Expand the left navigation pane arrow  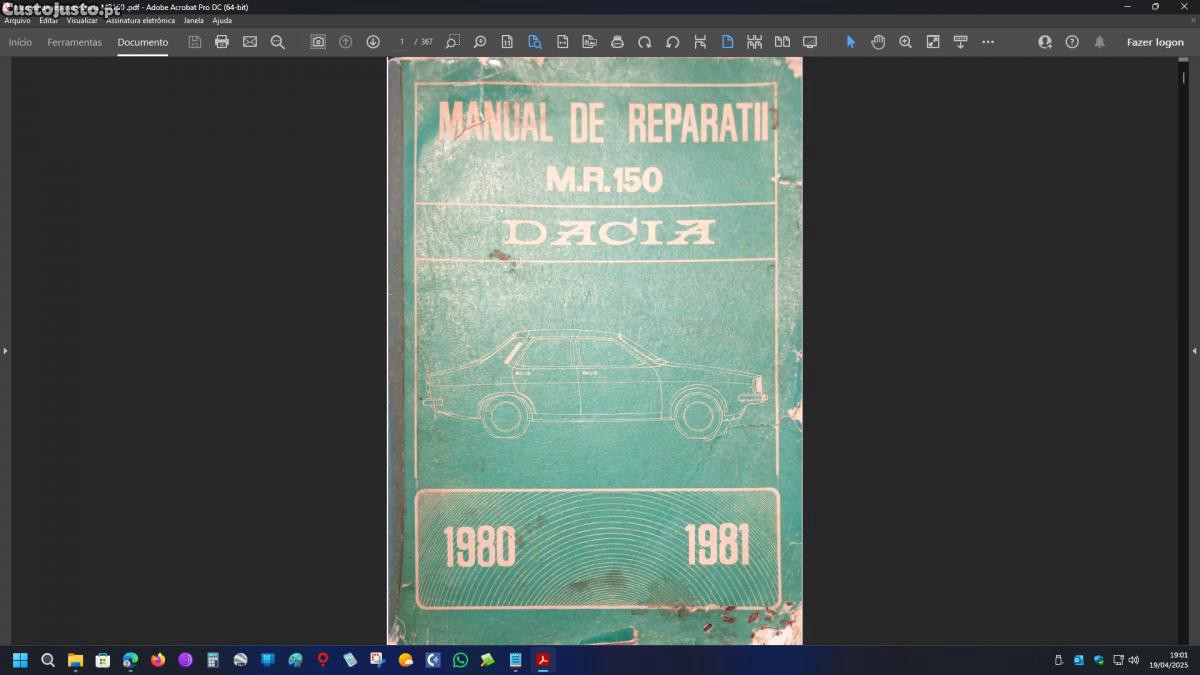pyautogui.click(x=5, y=351)
